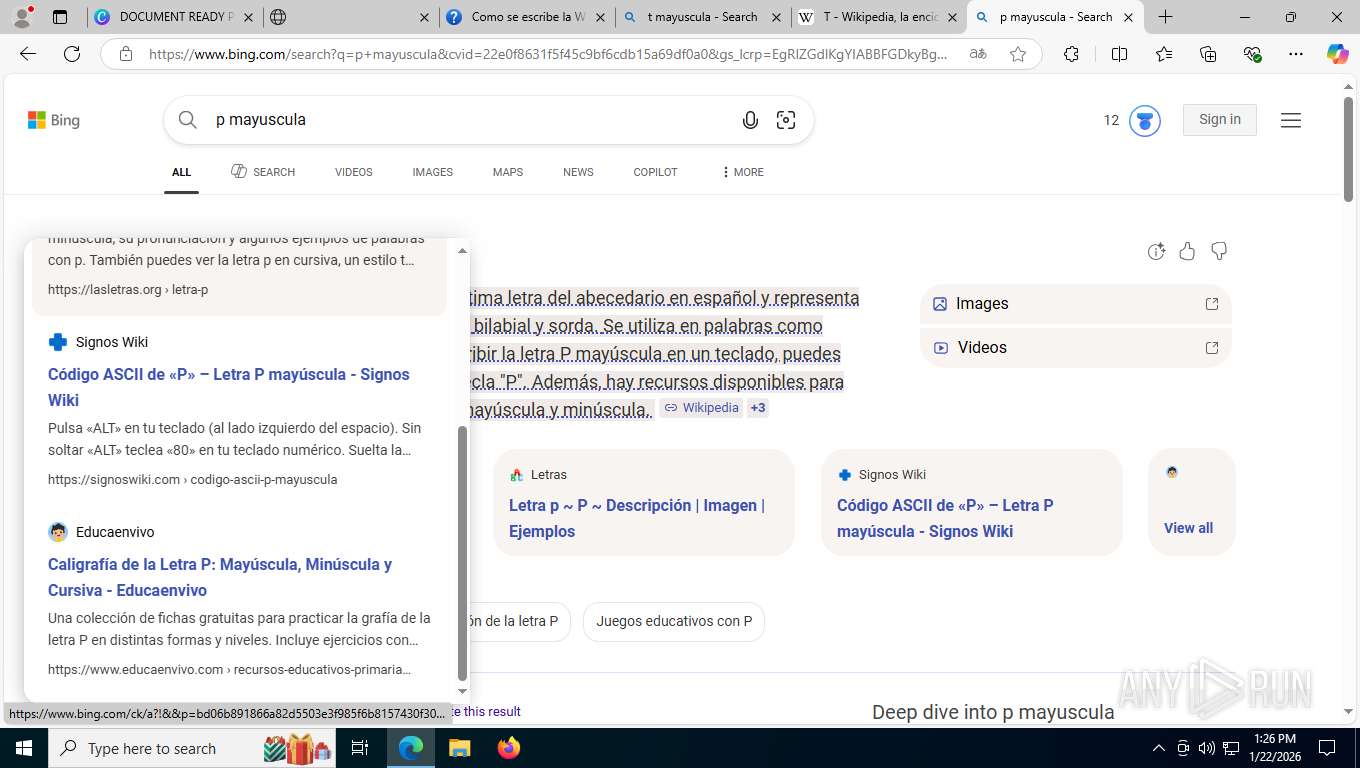The height and width of the screenshot is (768, 1360).
Task: Switch to the COPILOT tab
Action: (x=655, y=172)
